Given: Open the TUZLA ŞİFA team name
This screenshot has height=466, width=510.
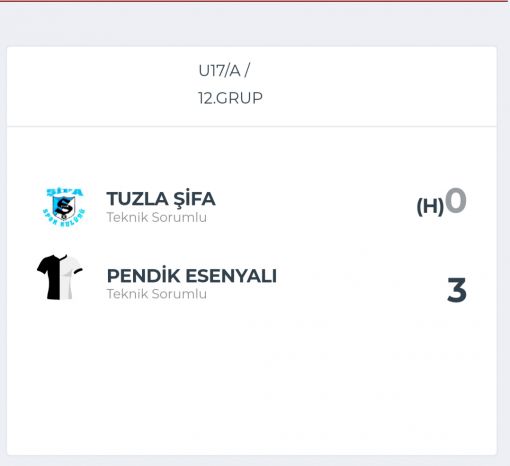Looking at the screenshot, I should pyautogui.click(x=161, y=199).
